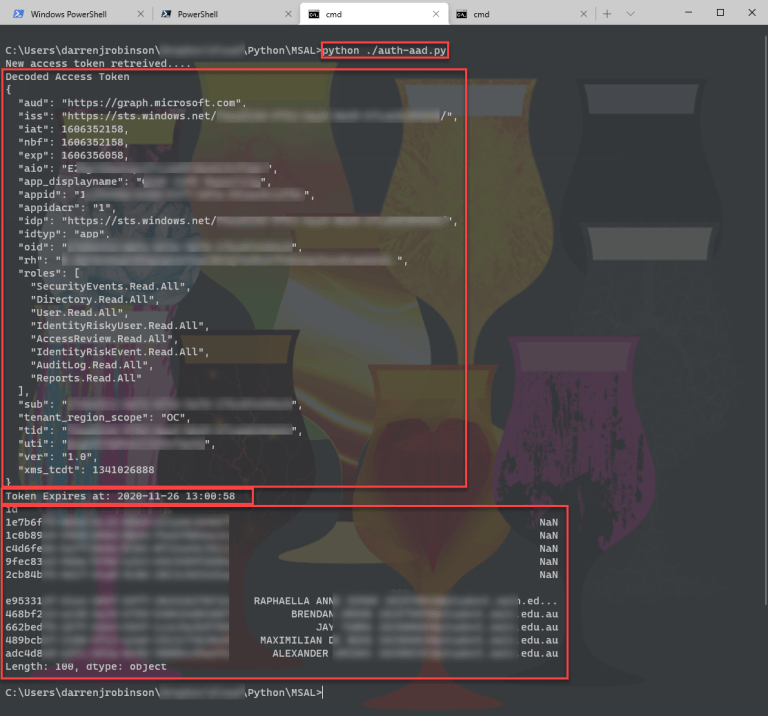Image resolution: width=768 pixels, height=716 pixels.
Task: Click the SecurityEvents.Read.All role
Action: pos(110,286)
